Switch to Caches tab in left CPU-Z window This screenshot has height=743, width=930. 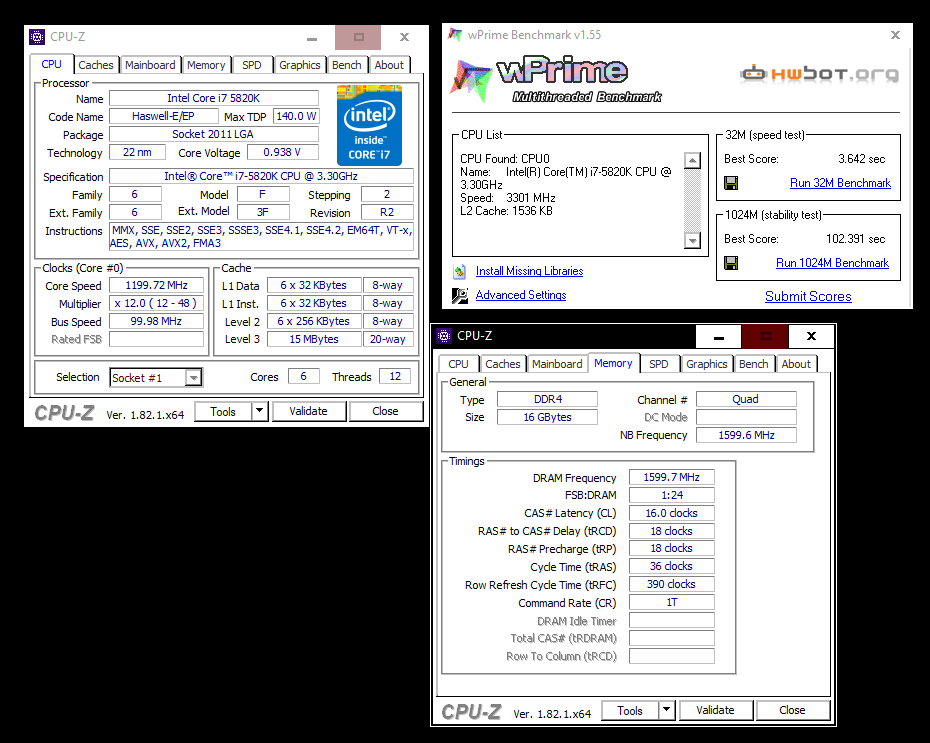pyautogui.click(x=95, y=65)
